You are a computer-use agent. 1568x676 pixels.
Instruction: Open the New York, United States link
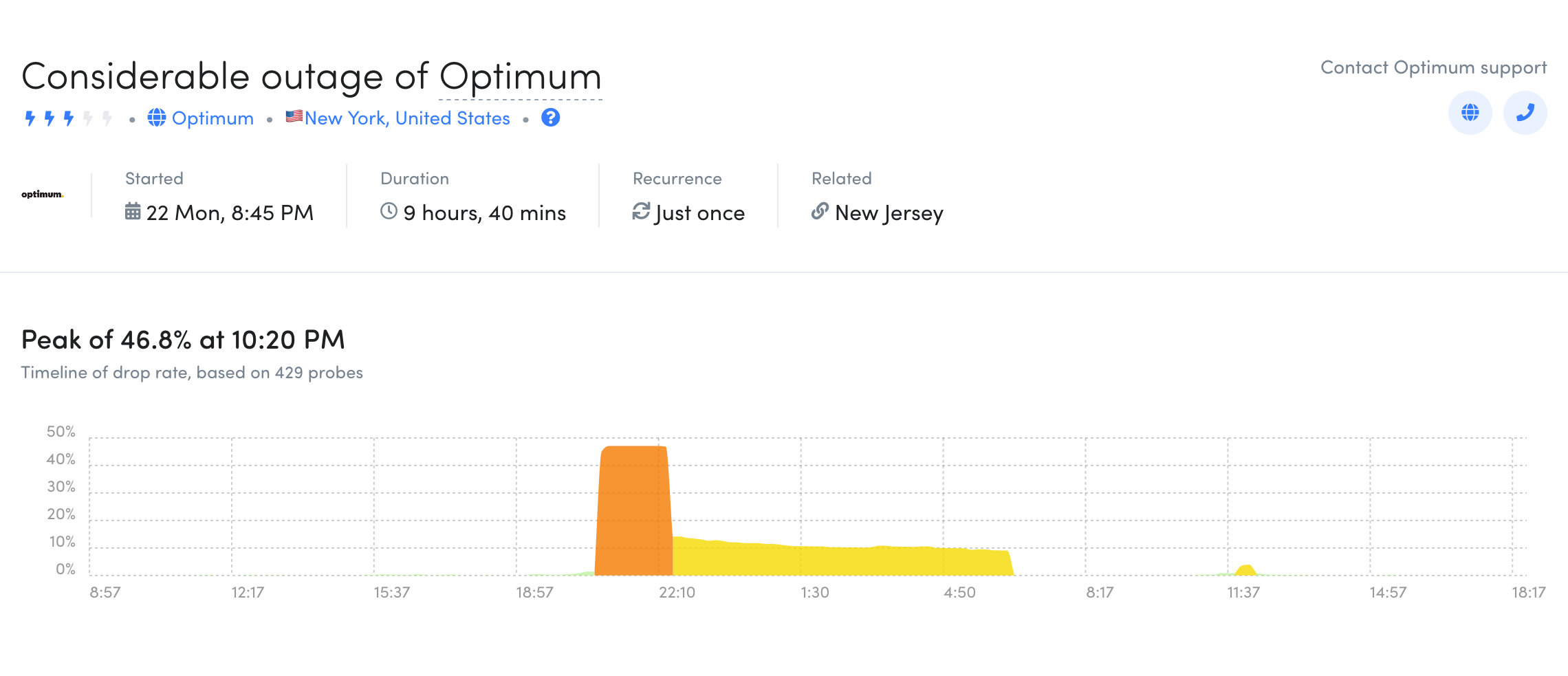(x=407, y=118)
